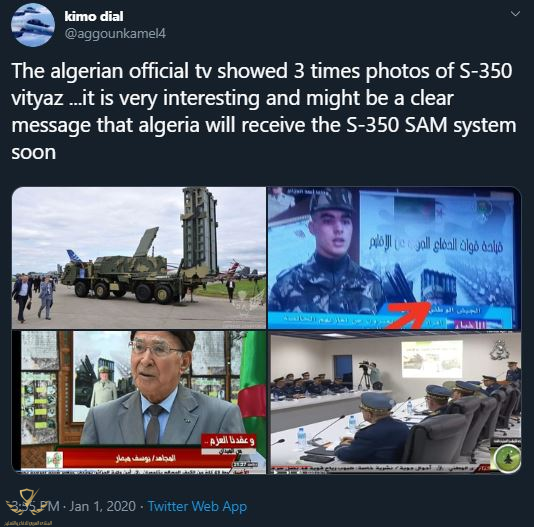Open the officers conference room photo
The image size is (534, 527).
click(394, 402)
